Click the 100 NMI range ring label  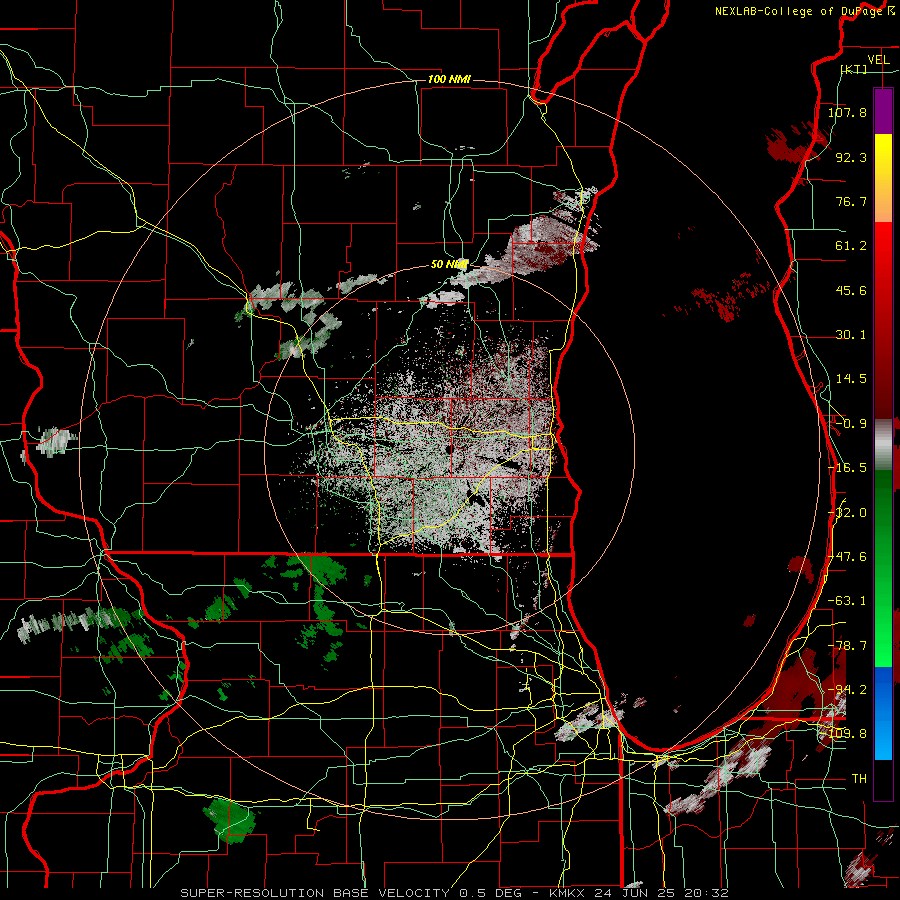449,79
